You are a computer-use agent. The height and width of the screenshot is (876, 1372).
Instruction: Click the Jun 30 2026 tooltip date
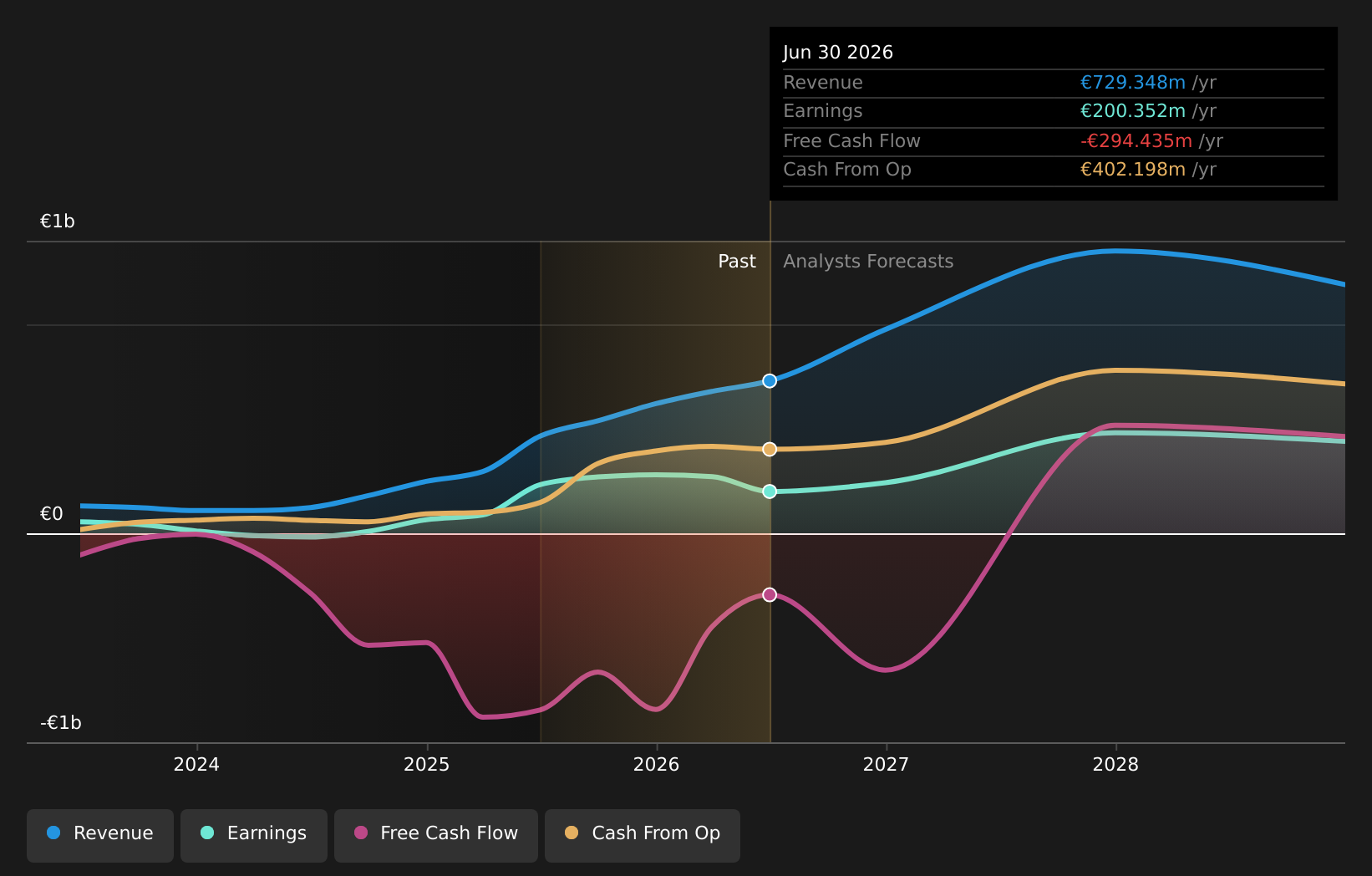click(838, 53)
